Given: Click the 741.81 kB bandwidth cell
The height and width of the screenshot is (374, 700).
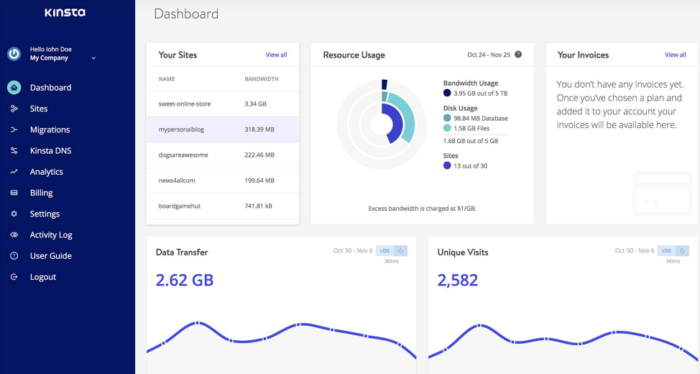Looking at the screenshot, I should coord(258,206).
